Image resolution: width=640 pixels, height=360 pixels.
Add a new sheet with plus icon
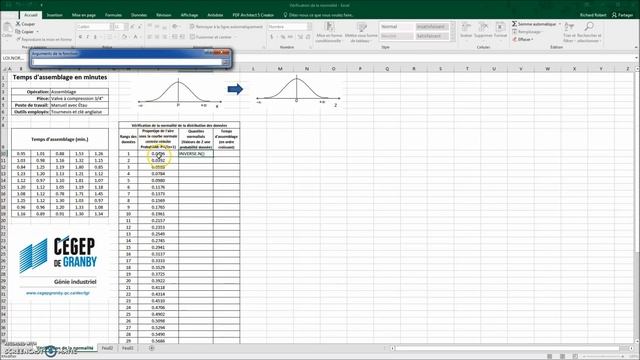151,348
